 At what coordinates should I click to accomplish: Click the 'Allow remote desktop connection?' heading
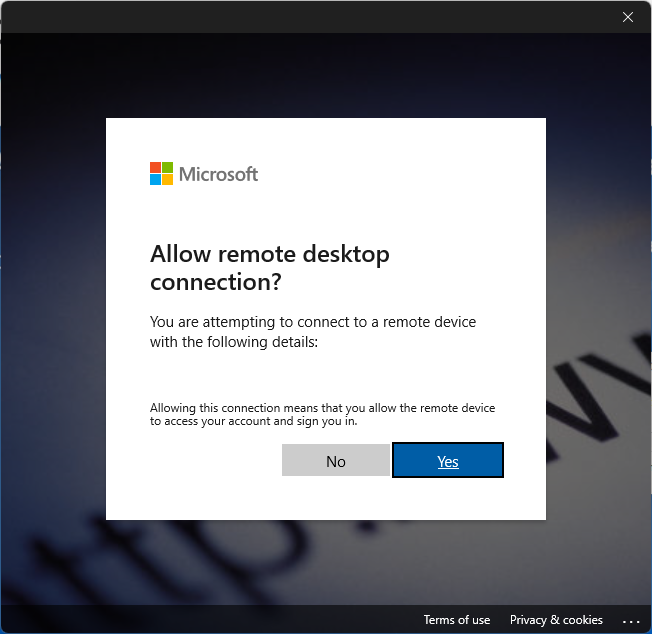269,268
